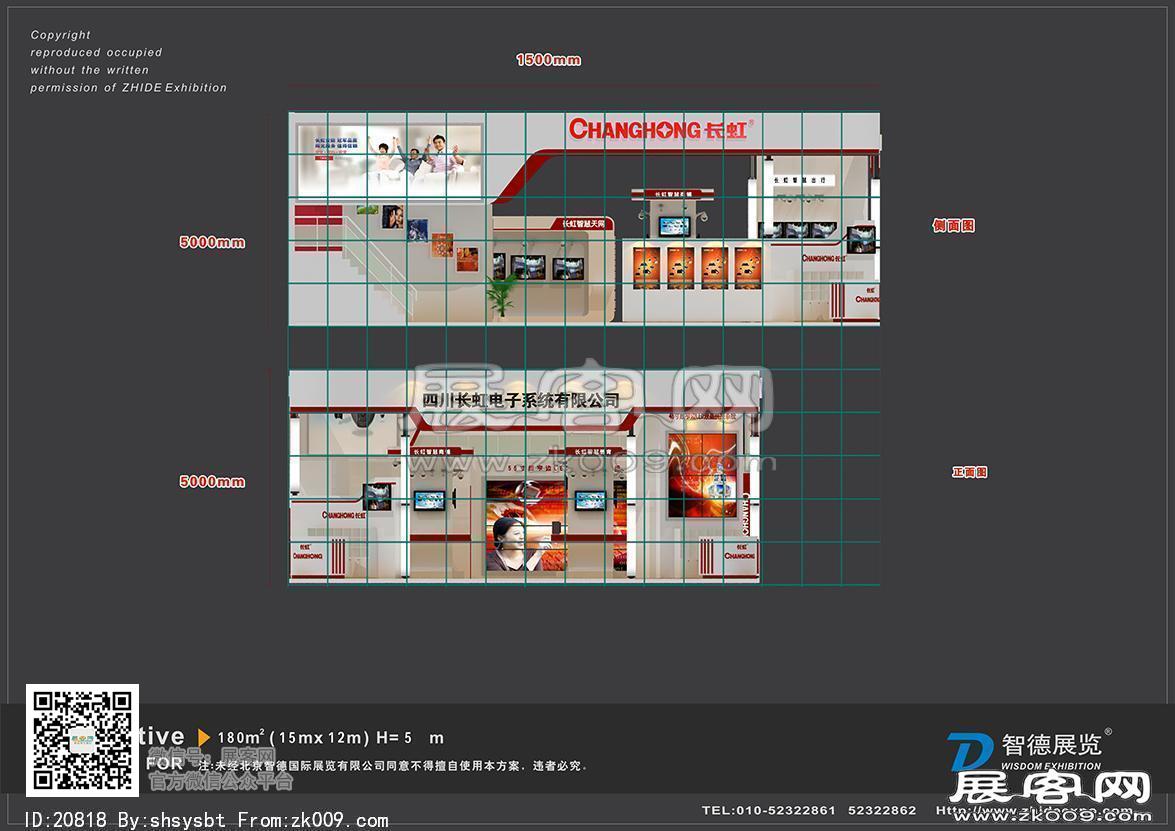Click the "四川长虹电子系统有限公司" signboard text
This screenshot has width=1175, height=831.
point(522,400)
